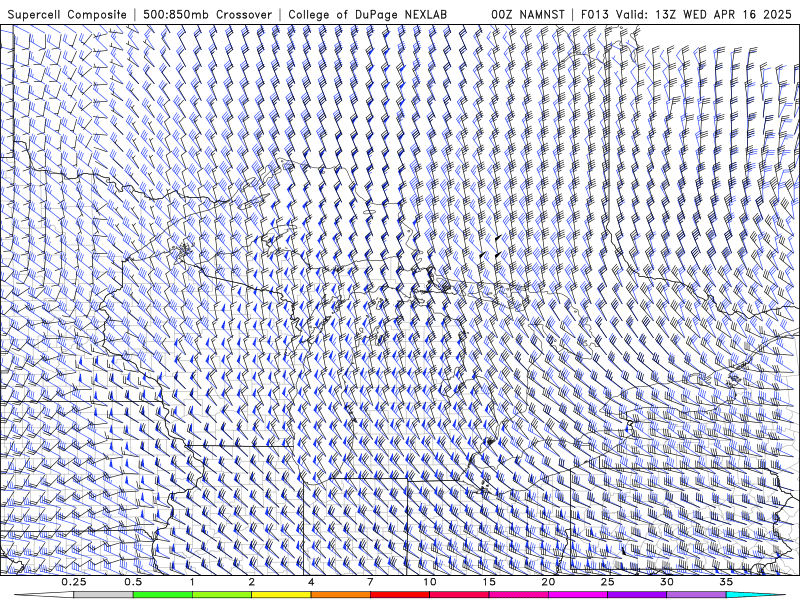Click the legend value 25

[x=607, y=582]
